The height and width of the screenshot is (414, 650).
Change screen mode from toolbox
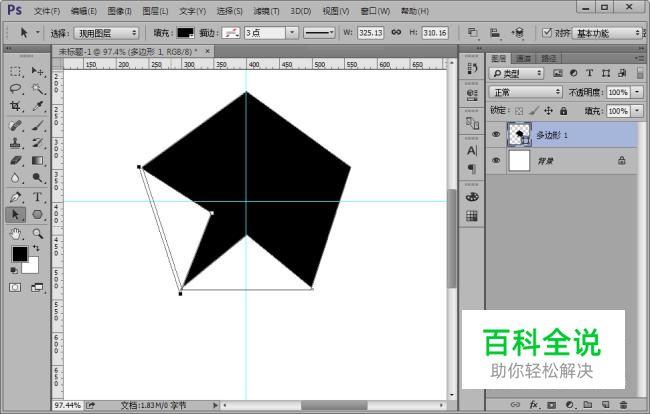[37, 287]
